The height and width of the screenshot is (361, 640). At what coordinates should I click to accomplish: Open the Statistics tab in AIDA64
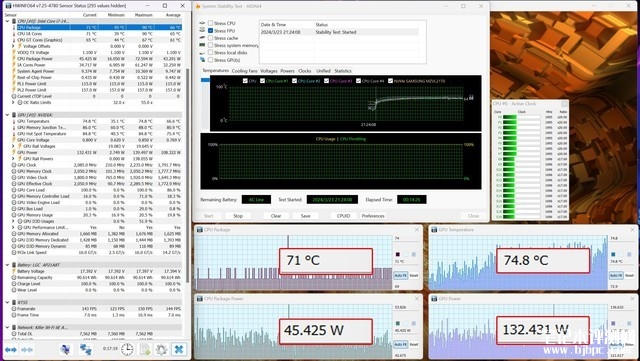point(343,71)
